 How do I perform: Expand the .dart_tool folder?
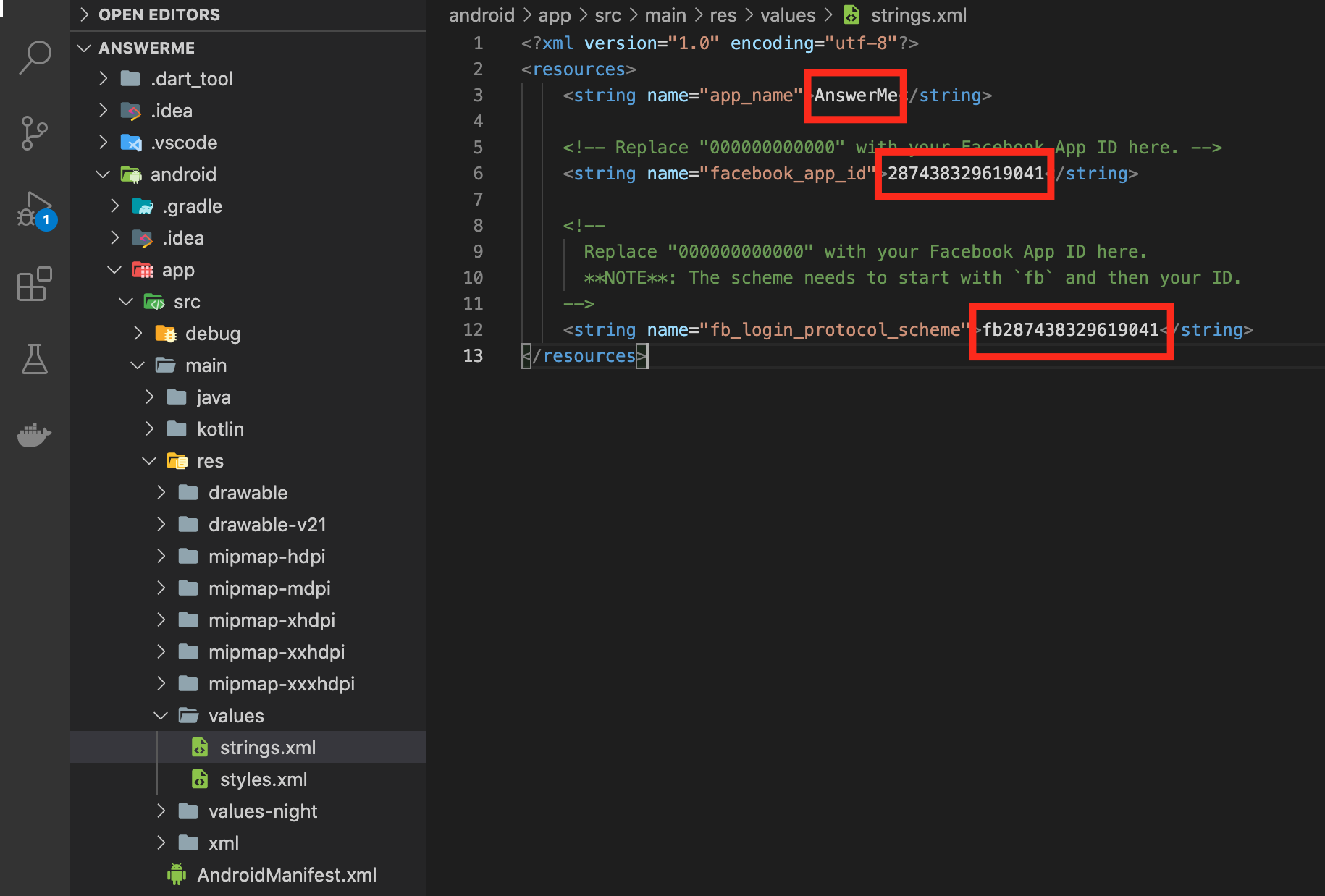(x=104, y=78)
